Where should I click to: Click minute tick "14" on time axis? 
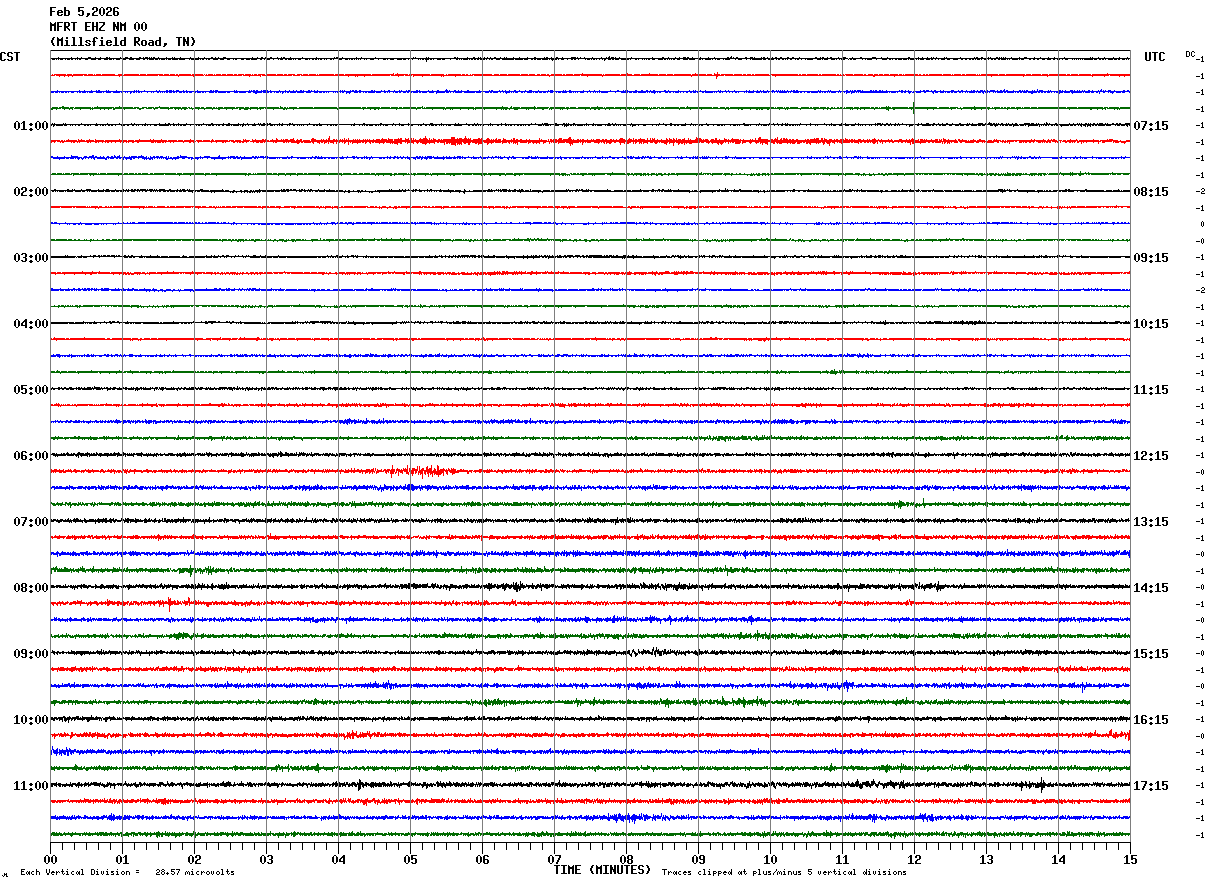(x=1058, y=859)
